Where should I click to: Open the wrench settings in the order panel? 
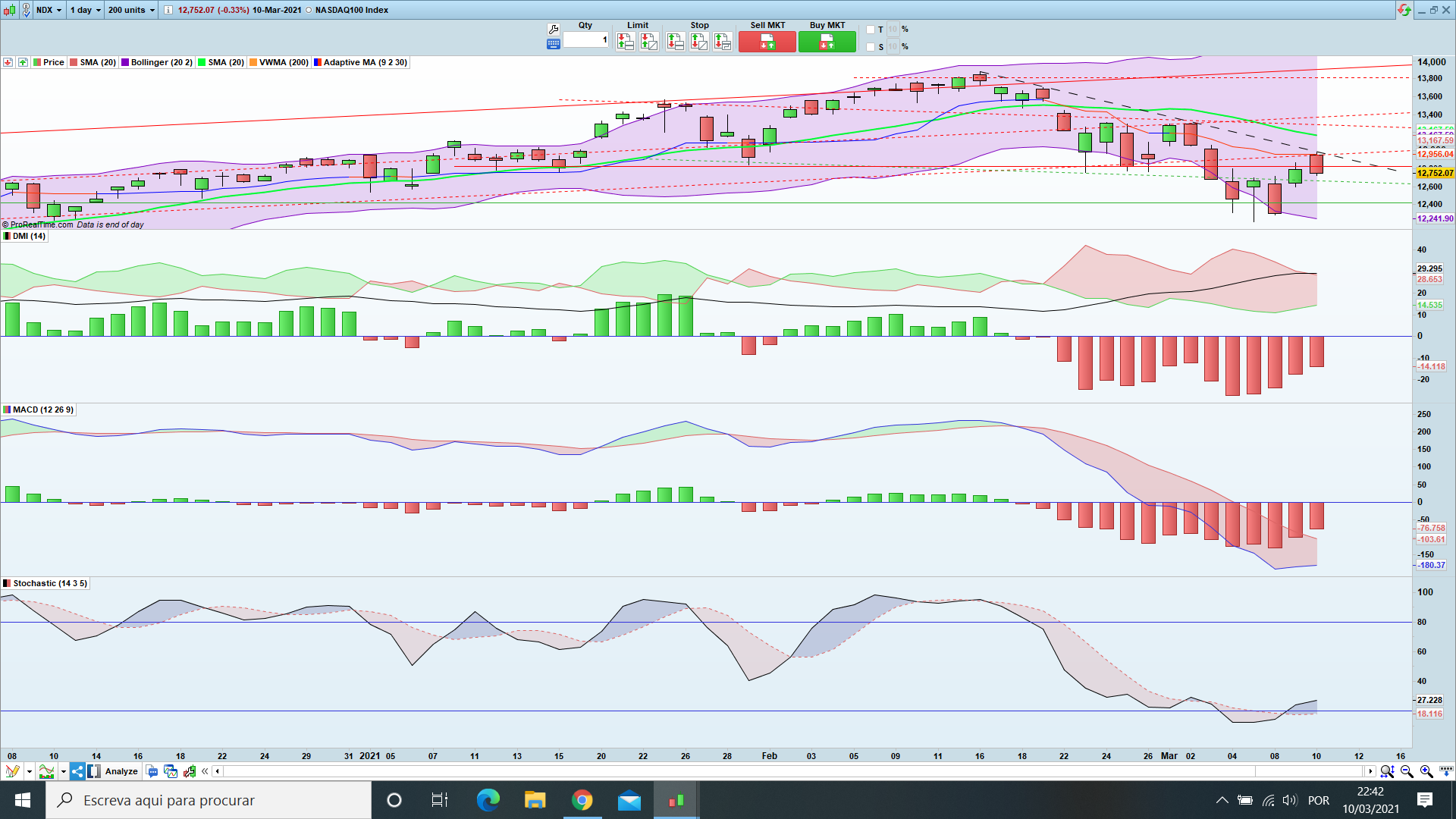553,29
